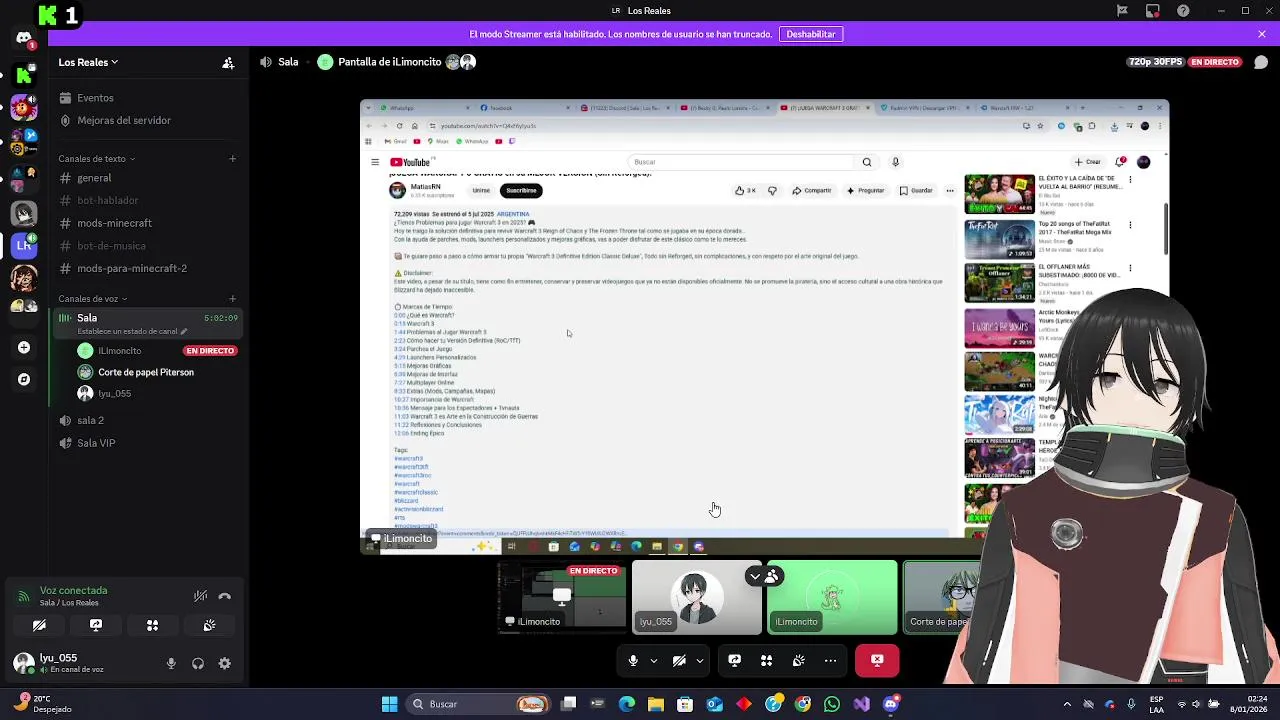
Task: Open lyu_055 user profile avatar
Action: pyautogui.click(x=24, y=663)
